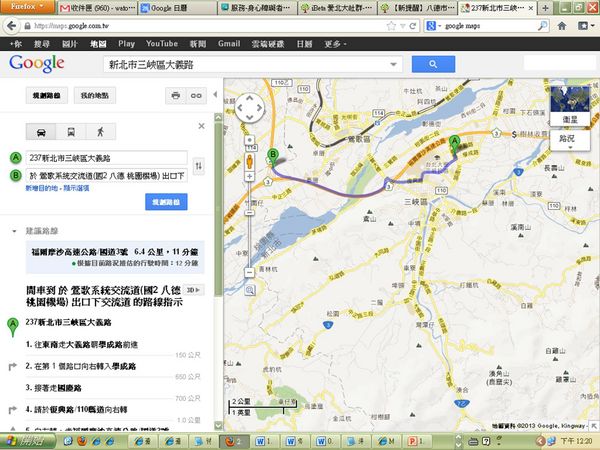The height and width of the screenshot is (450, 600).
Task: Click the print directions icon
Action: point(175,95)
